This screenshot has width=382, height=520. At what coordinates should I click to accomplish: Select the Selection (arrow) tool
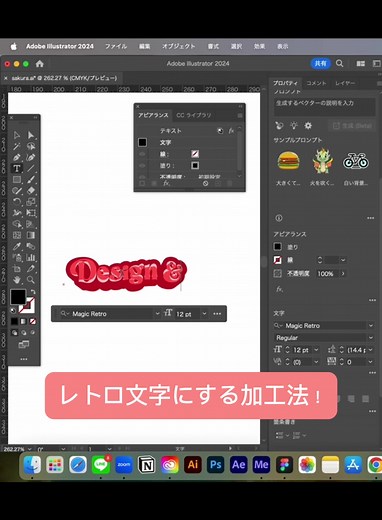(x=17, y=135)
